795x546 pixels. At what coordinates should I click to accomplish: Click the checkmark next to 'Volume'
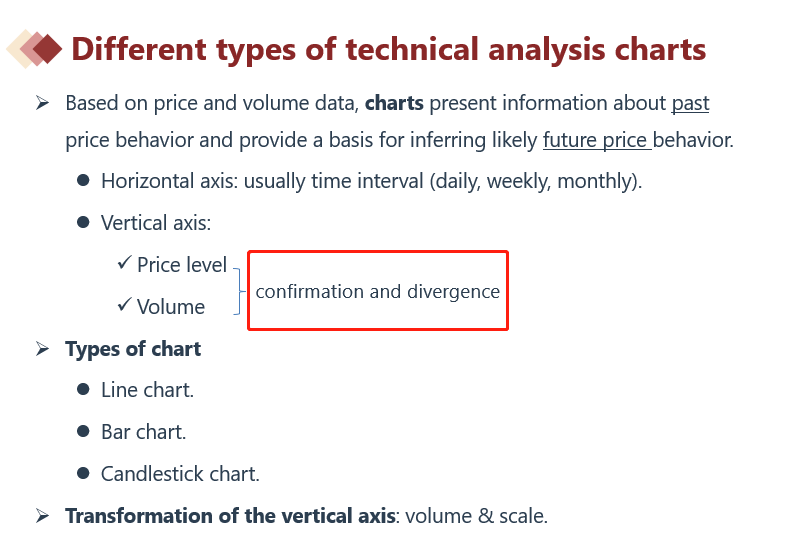tap(124, 304)
